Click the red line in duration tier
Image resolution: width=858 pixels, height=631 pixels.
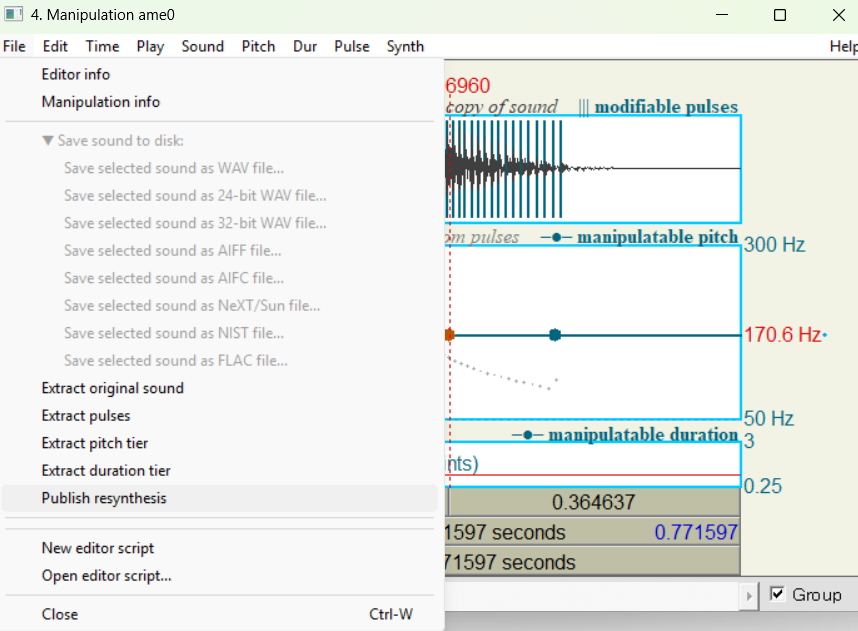click(x=593, y=474)
